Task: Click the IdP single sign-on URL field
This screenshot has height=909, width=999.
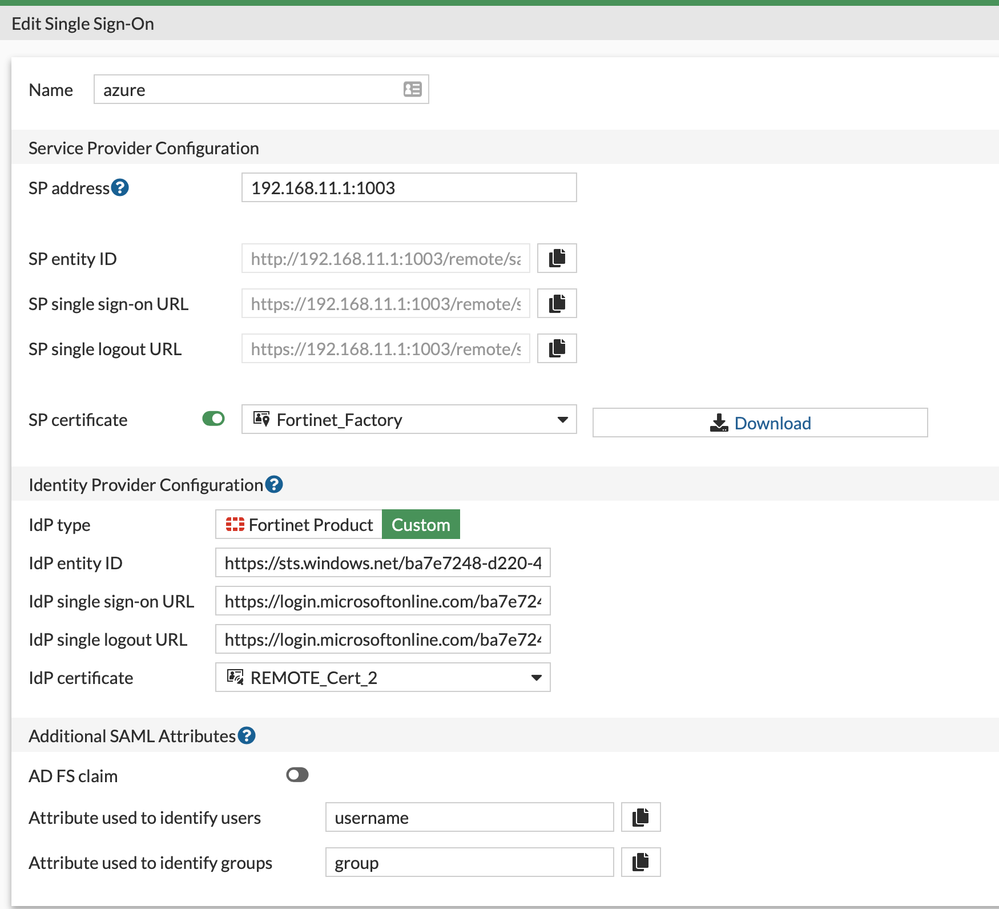Action: pos(383,601)
